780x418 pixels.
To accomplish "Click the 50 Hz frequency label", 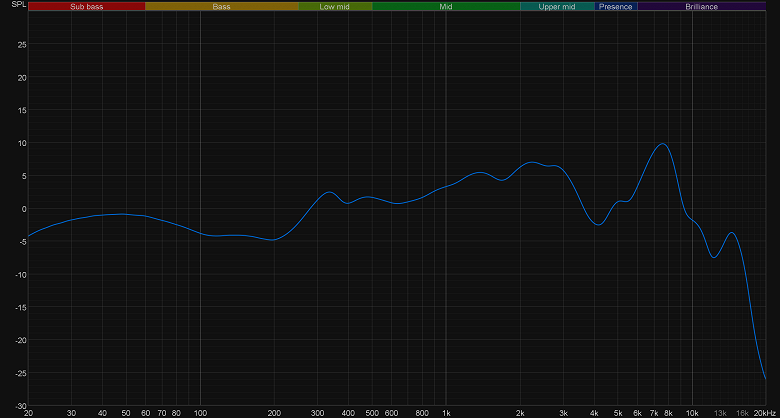I will click(x=126, y=413).
